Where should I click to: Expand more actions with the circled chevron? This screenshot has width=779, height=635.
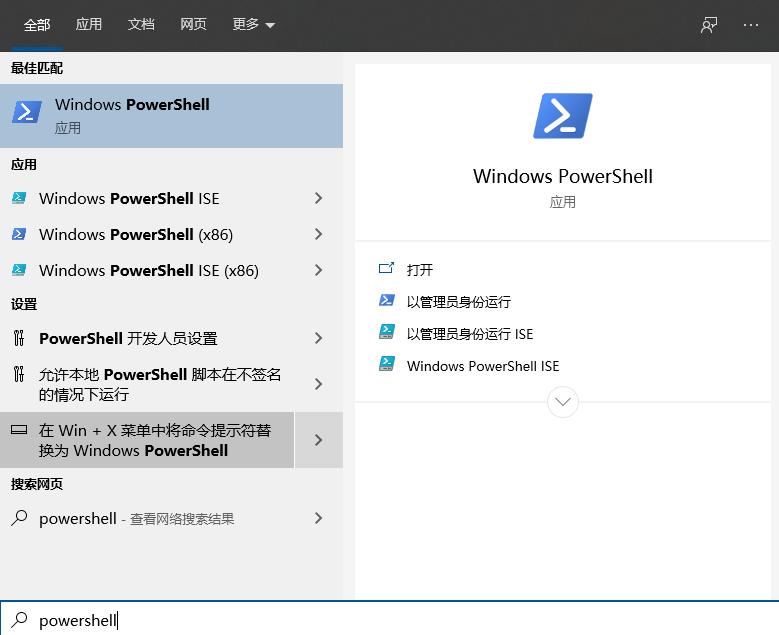point(562,401)
